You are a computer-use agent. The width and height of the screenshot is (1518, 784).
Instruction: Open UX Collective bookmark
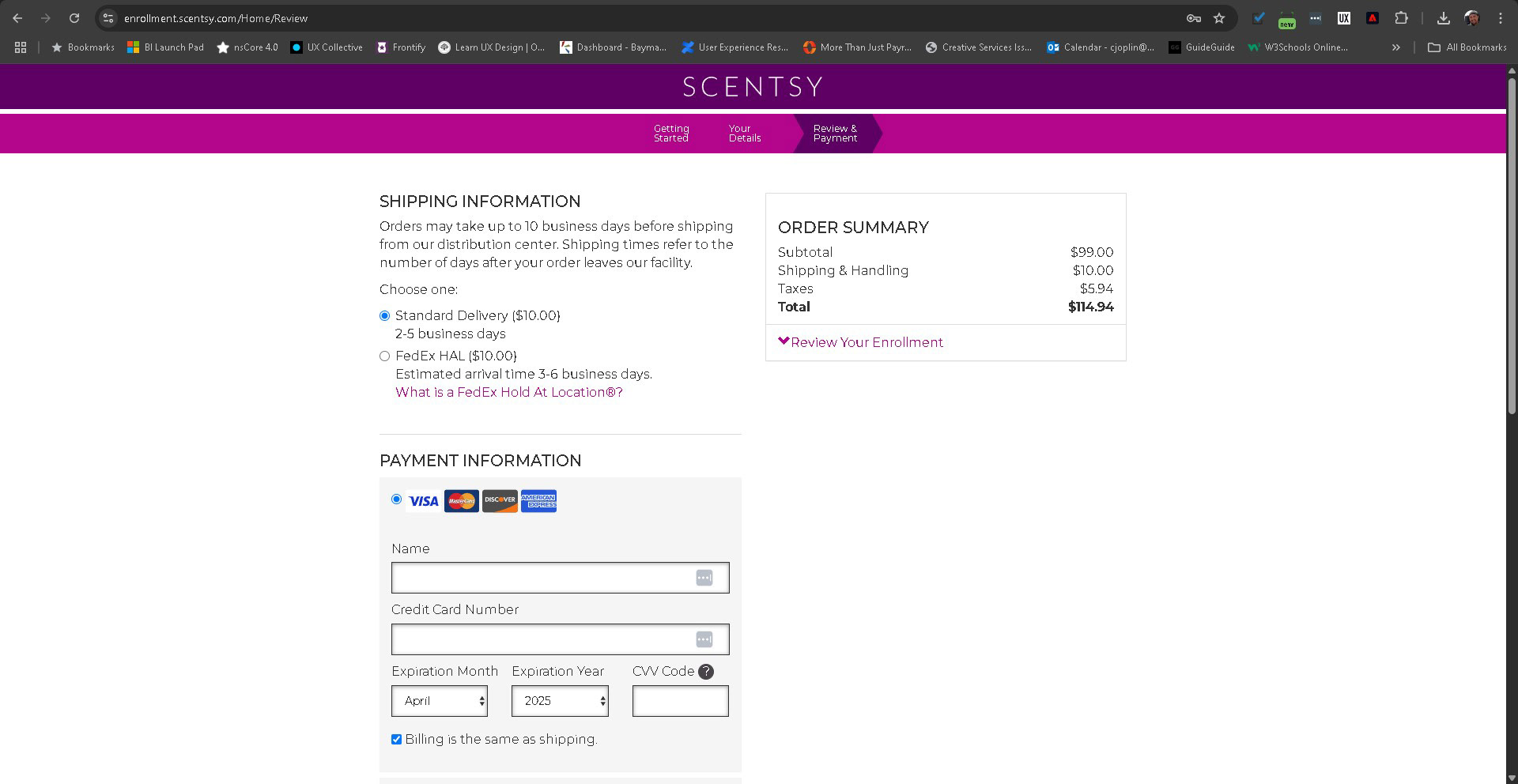327,47
